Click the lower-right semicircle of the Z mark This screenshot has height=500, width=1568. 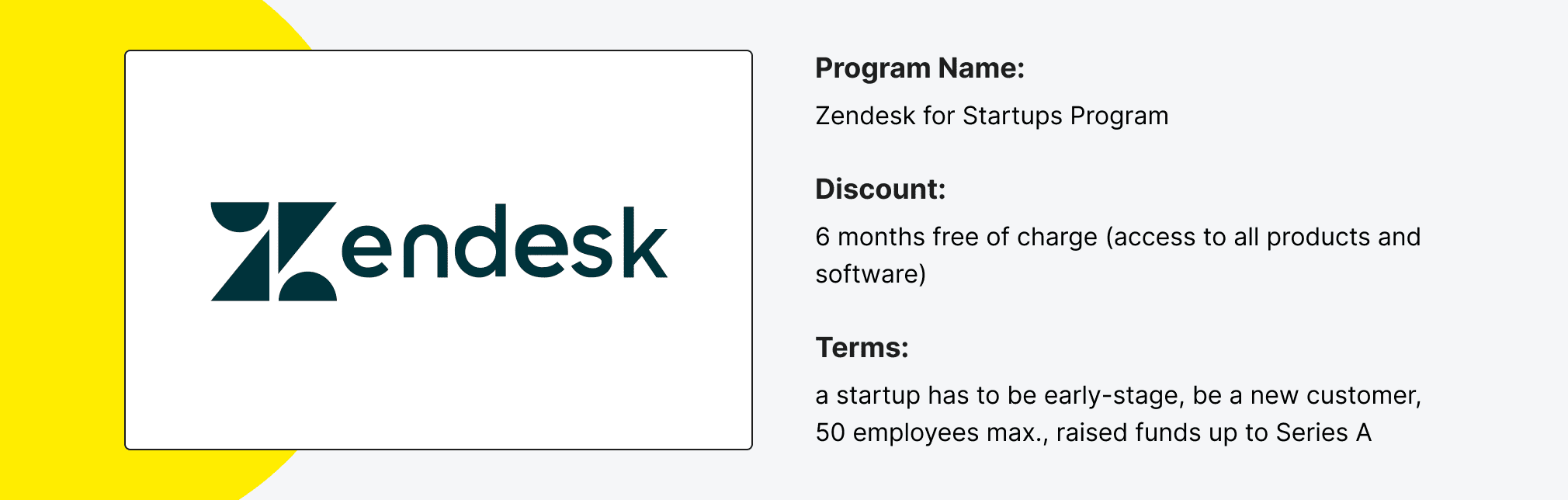click(x=309, y=288)
